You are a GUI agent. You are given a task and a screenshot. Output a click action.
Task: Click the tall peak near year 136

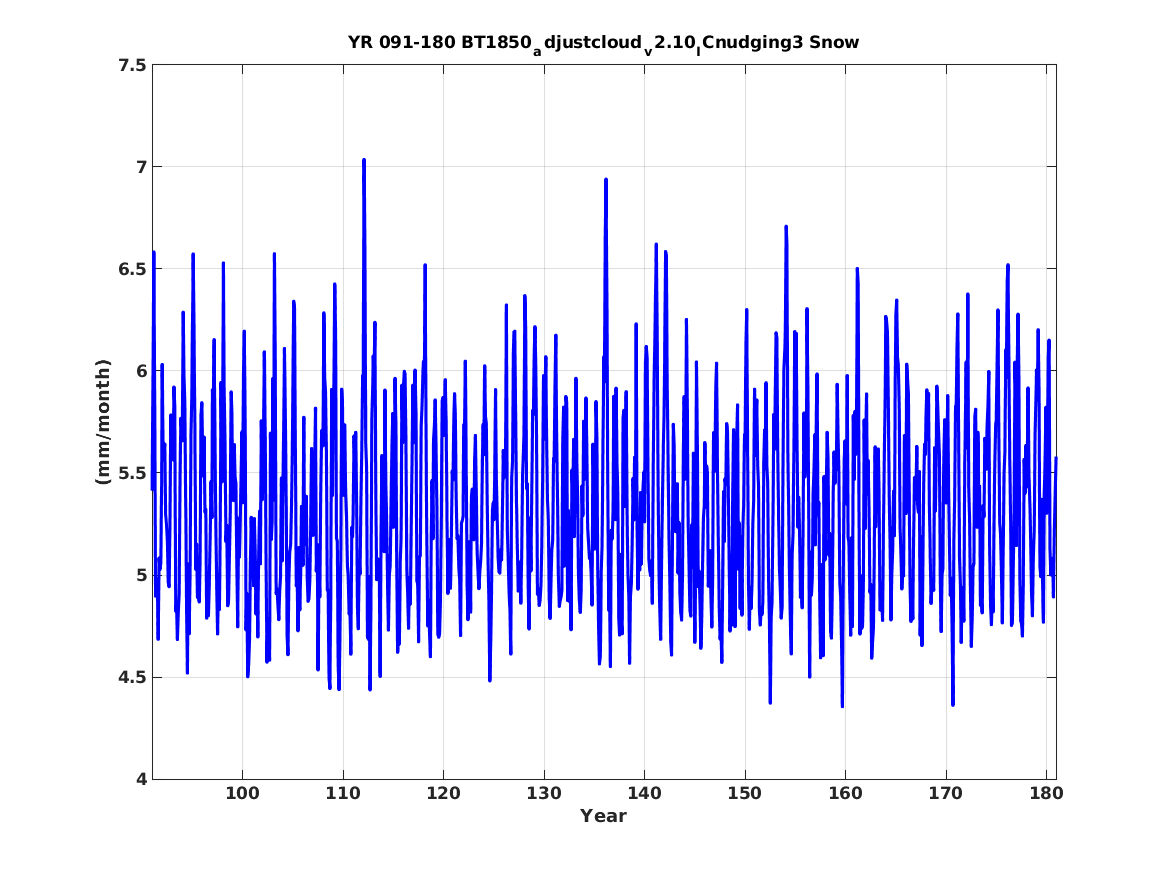pos(606,181)
